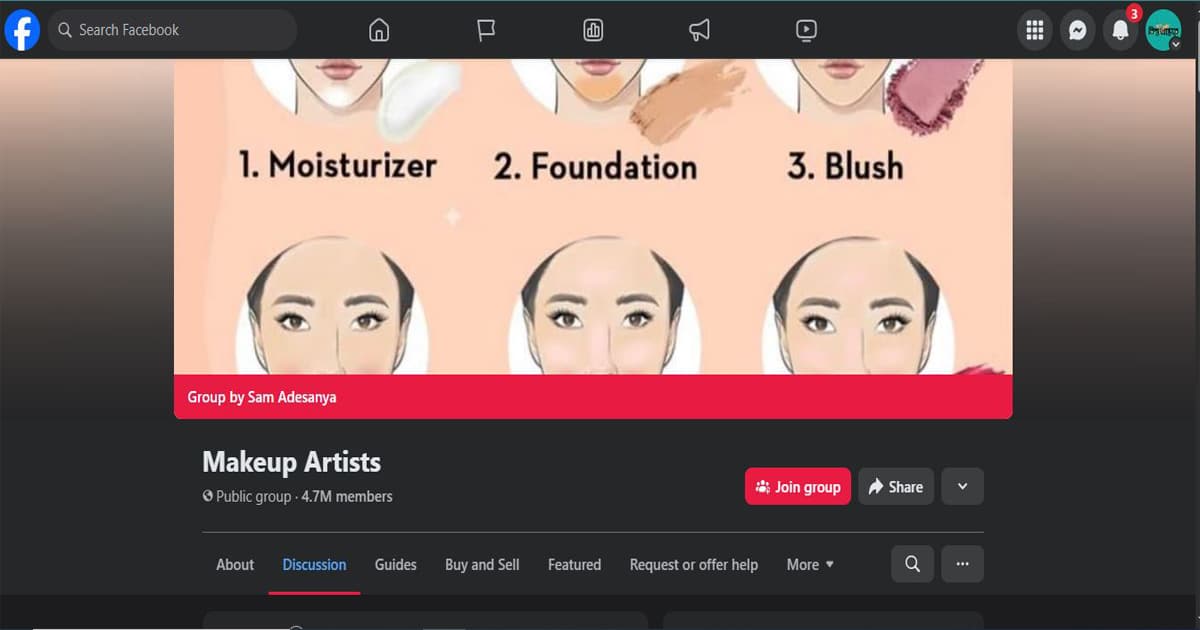The width and height of the screenshot is (1200, 630).
Task: Open the Facebook logo home link
Action: pos(22,30)
